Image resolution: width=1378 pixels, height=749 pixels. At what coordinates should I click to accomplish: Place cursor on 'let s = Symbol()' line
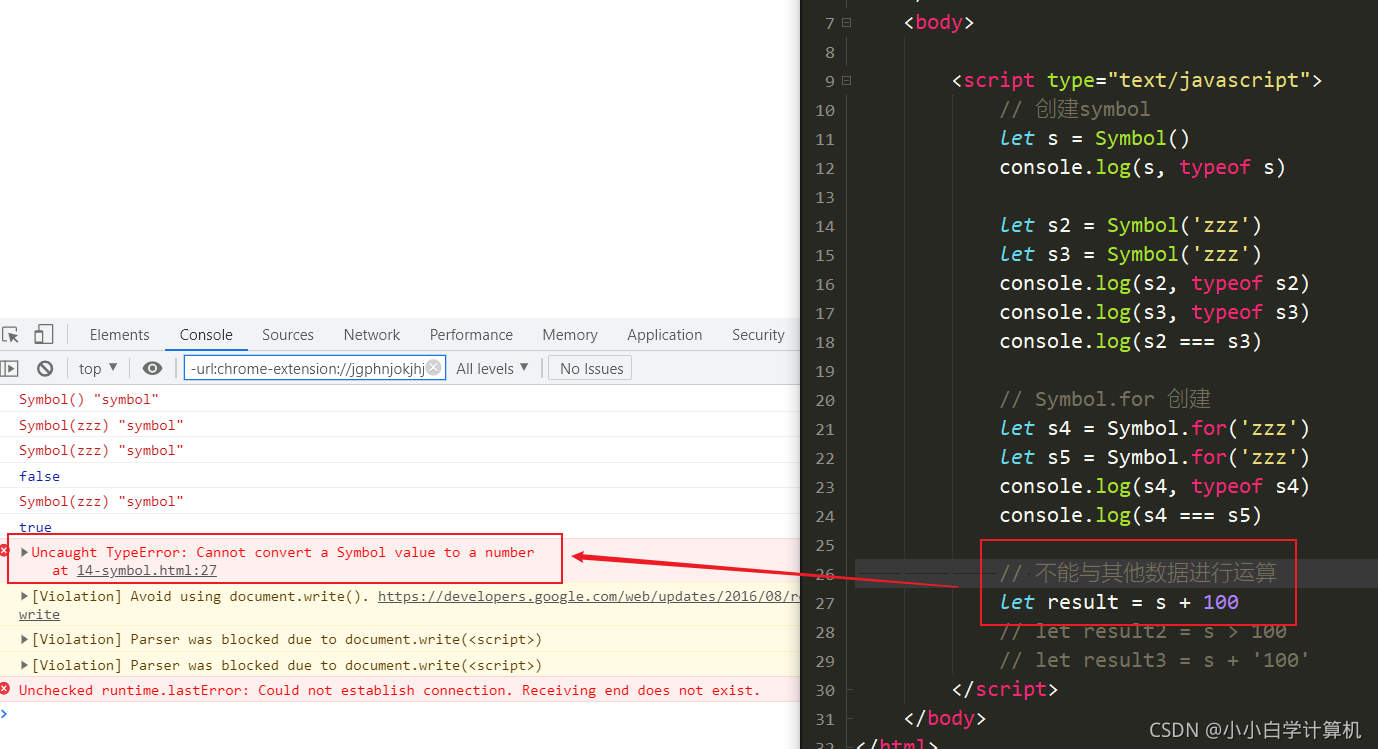point(1095,138)
